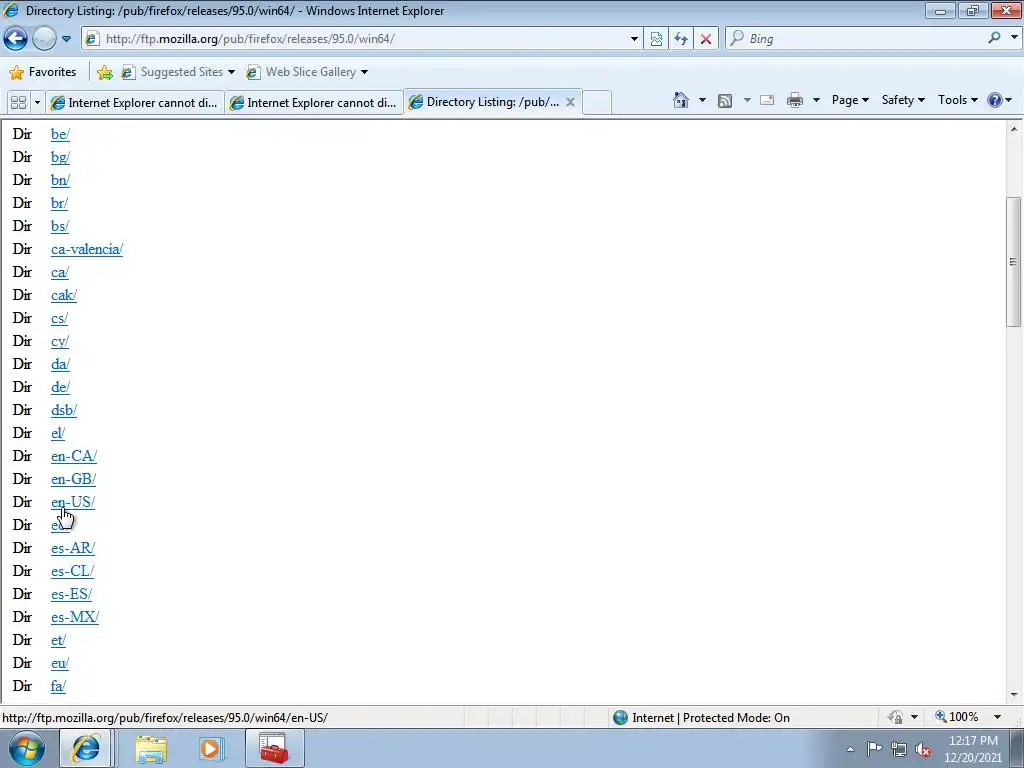Viewport: 1024px width, 768px height.
Task: Click the Home page icon
Action: (x=681, y=100)
